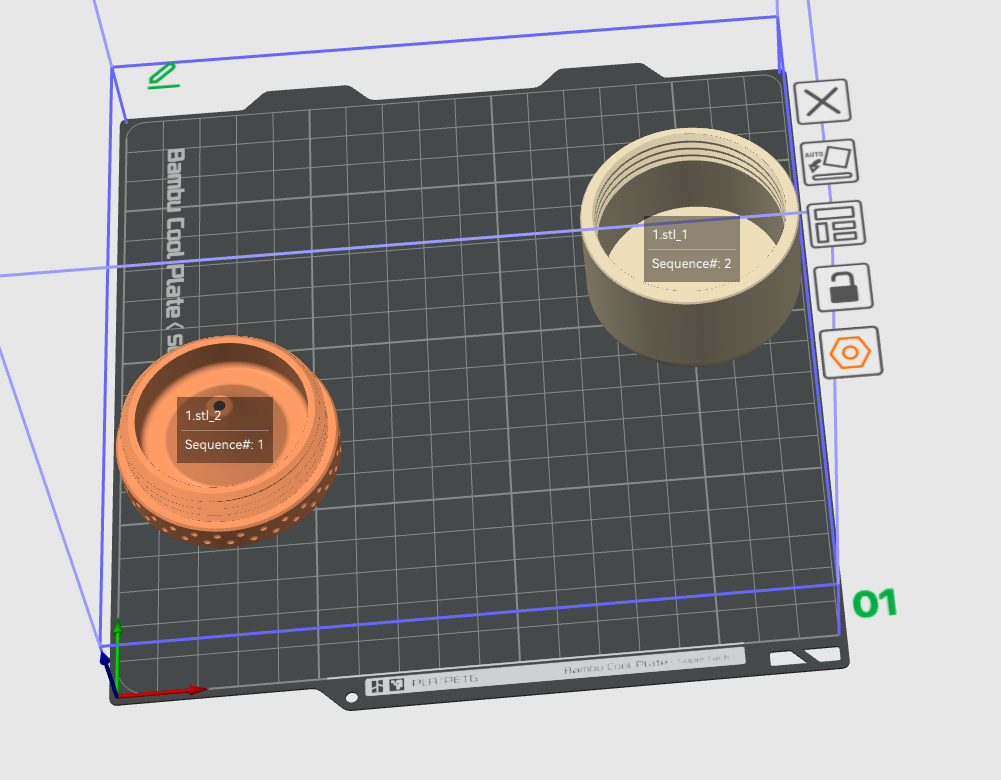Viewport: 1001px width, 780px height.
Task: Click the '1.stl_2' label text
Action: pyautogui.click(x=203, y=416)
